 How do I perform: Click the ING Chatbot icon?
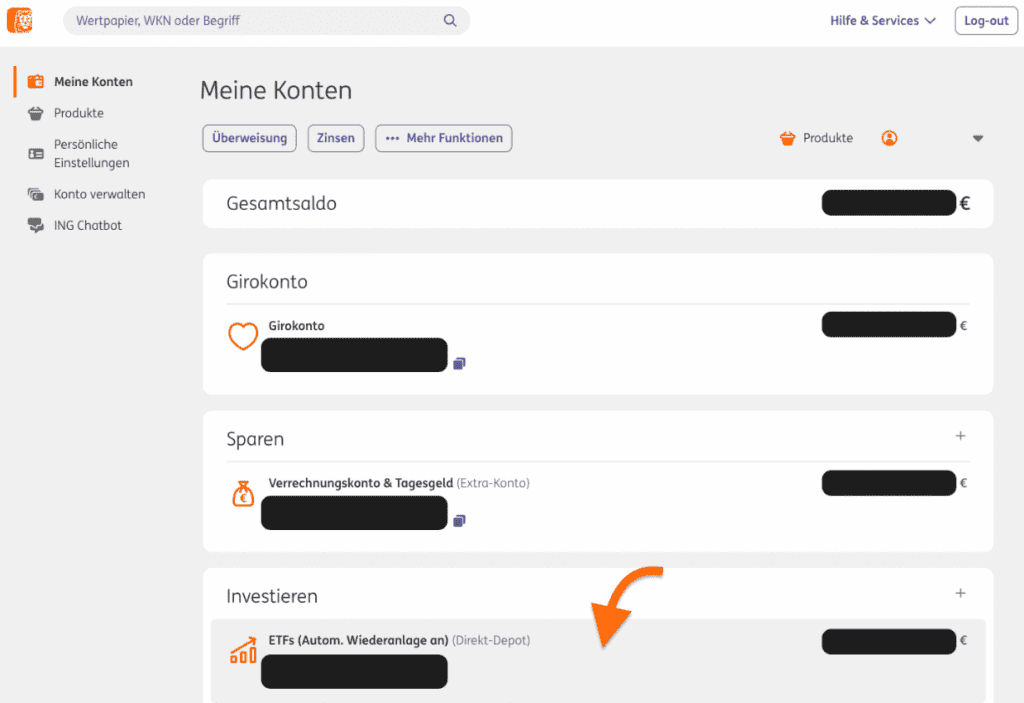point(35,225)
